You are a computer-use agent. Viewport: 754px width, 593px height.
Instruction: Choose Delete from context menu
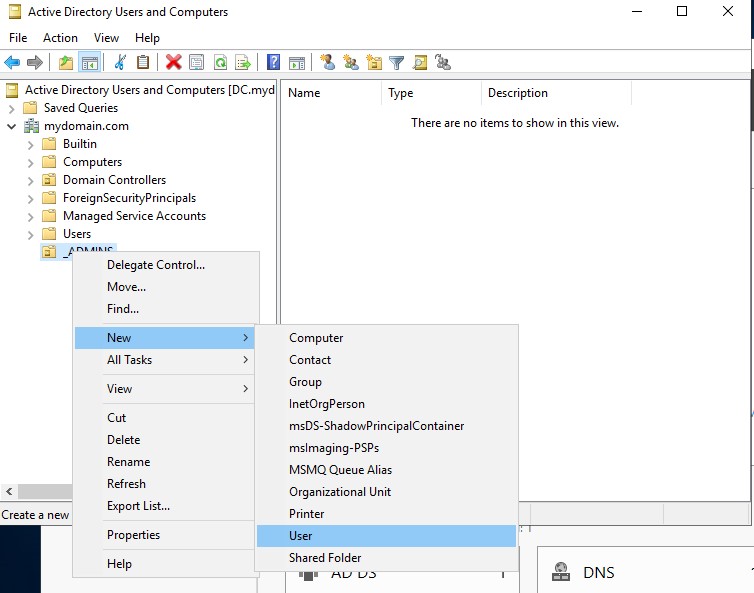[x=165, y=440]
